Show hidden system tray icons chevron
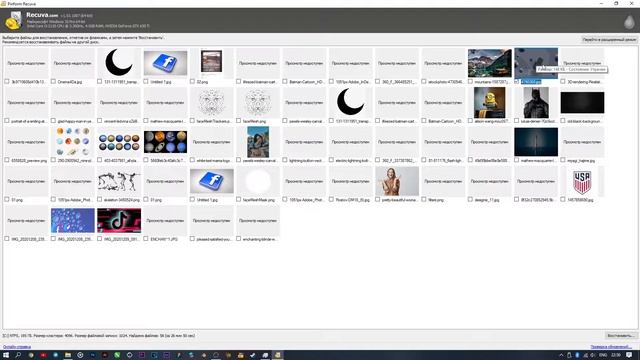Viewport: 640px width, 360px height. tap(561, 355)
